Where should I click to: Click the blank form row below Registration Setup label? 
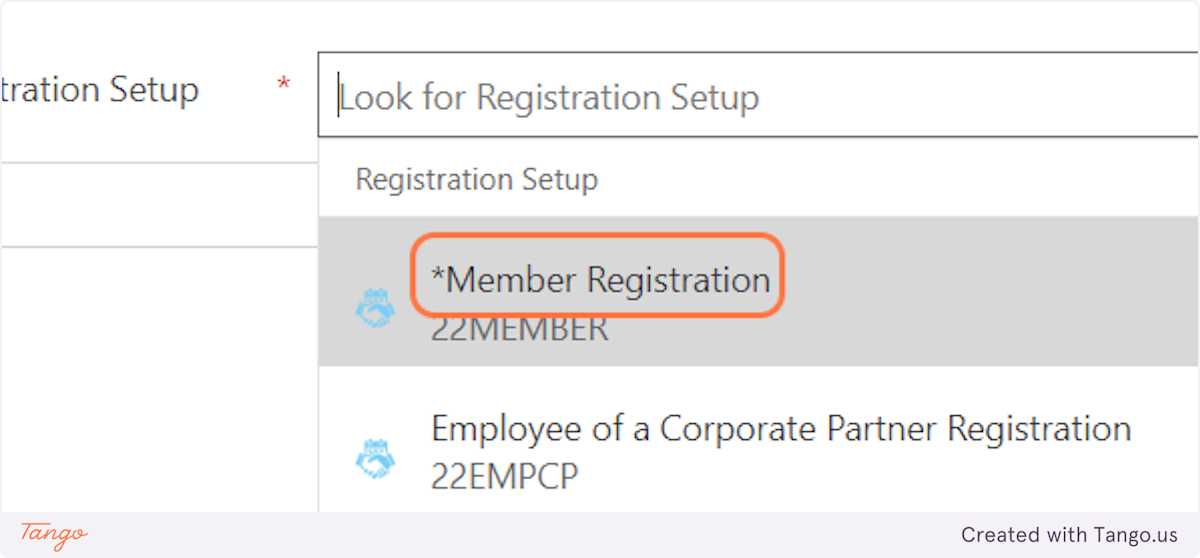pyautogui.click(x=158, y=205)
